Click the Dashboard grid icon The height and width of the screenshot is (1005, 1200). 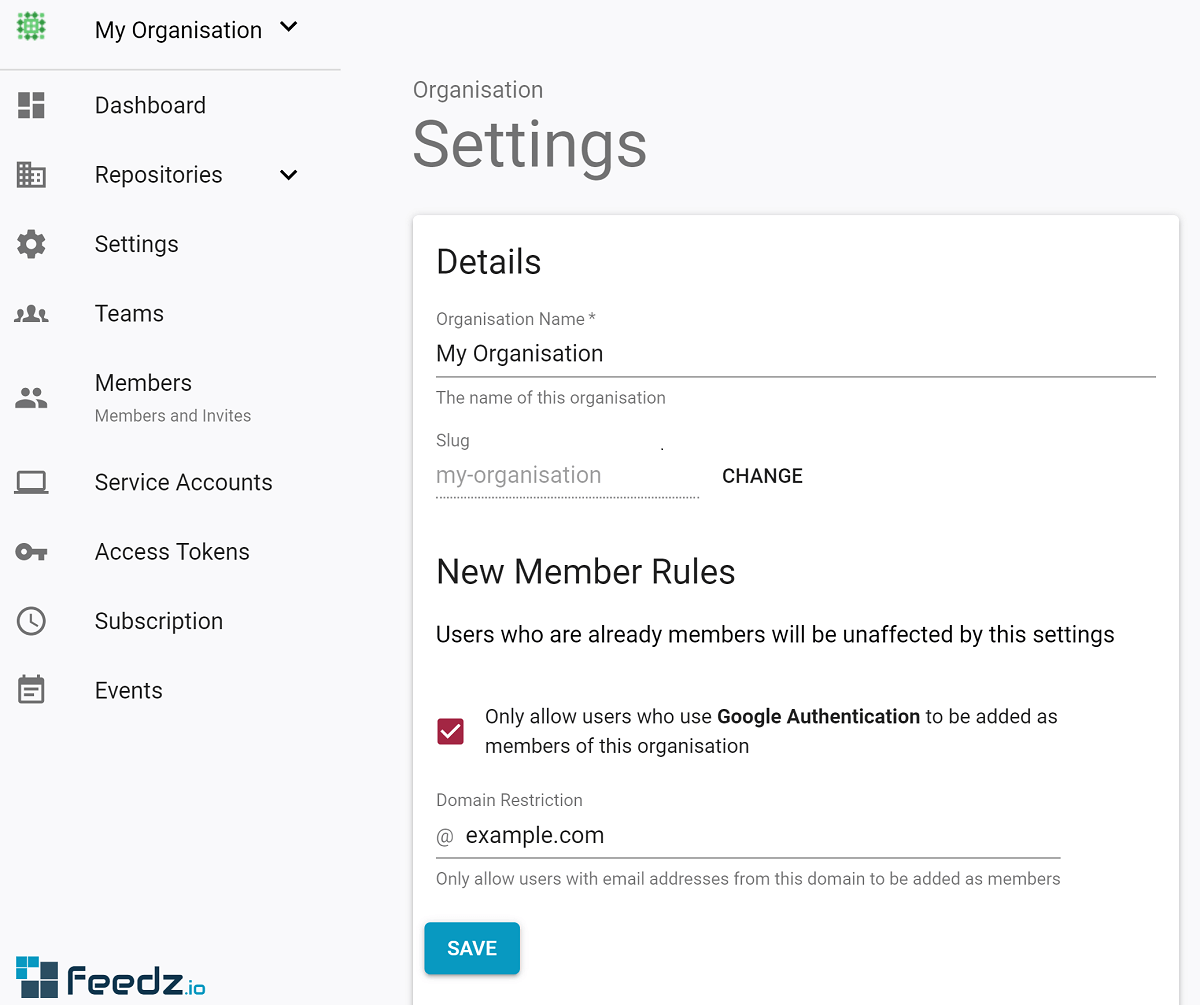click(x=31, y=104)
